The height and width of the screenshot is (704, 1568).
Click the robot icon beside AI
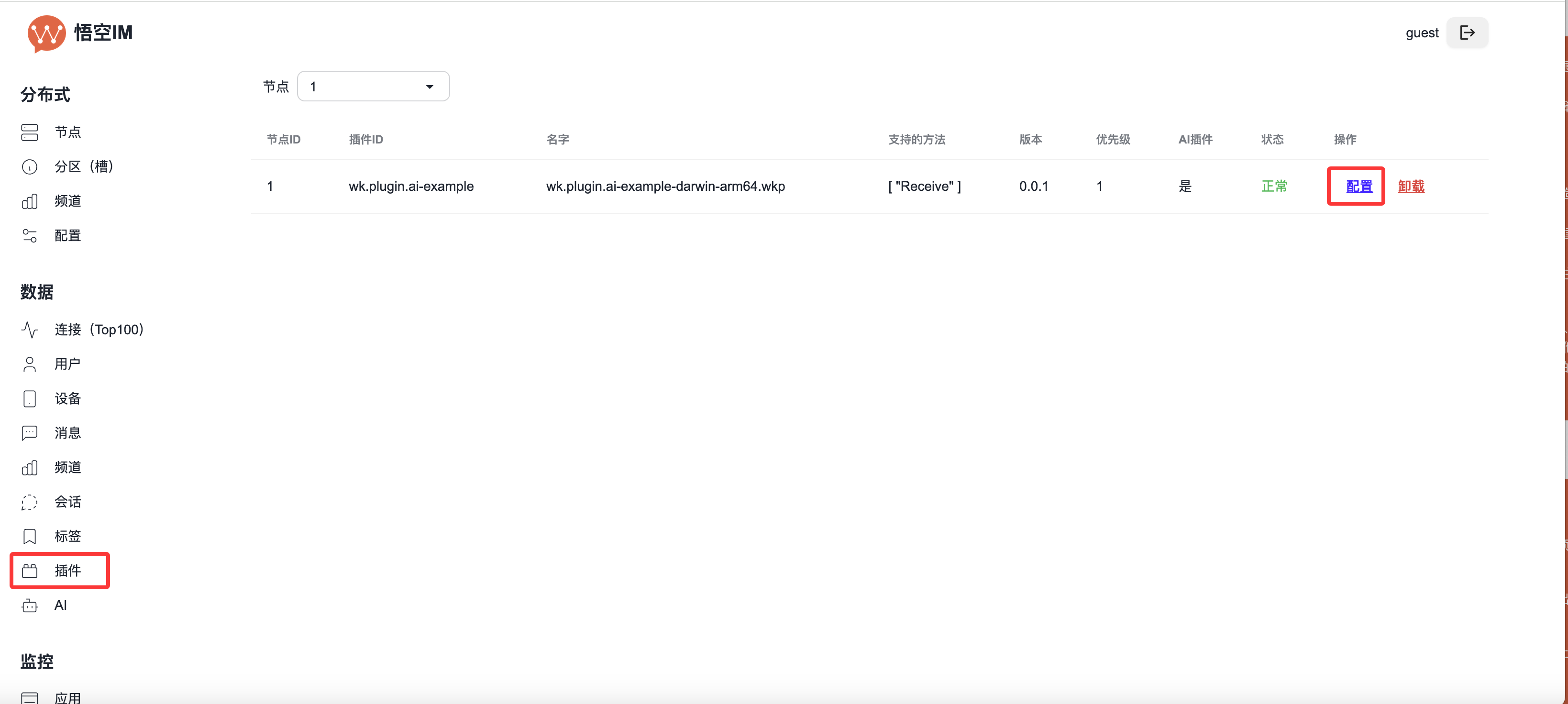[x=29, y=605]
